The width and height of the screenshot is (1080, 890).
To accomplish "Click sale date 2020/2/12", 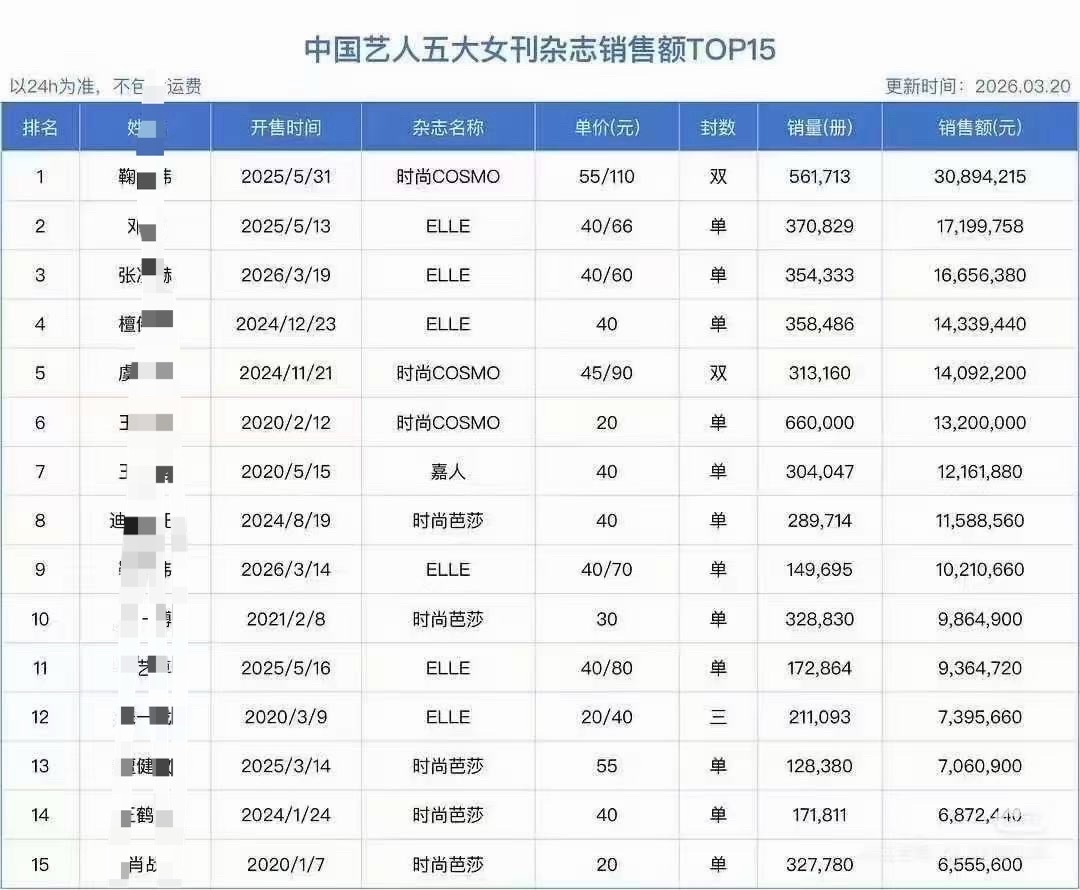I will [x=286, y=422].
